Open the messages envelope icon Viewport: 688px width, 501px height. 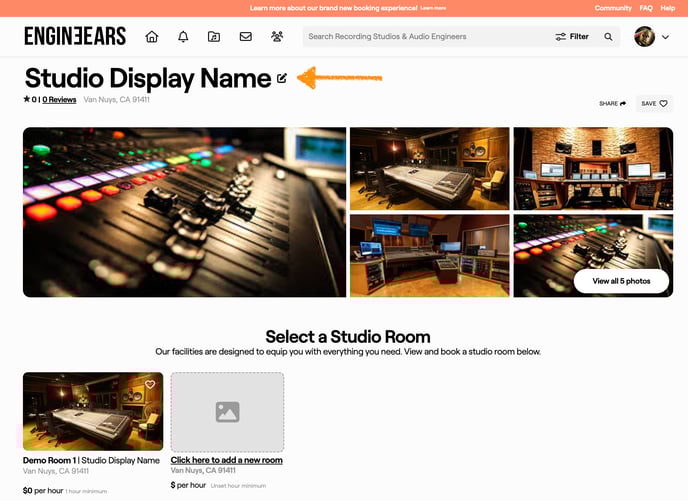coord(245,37)
